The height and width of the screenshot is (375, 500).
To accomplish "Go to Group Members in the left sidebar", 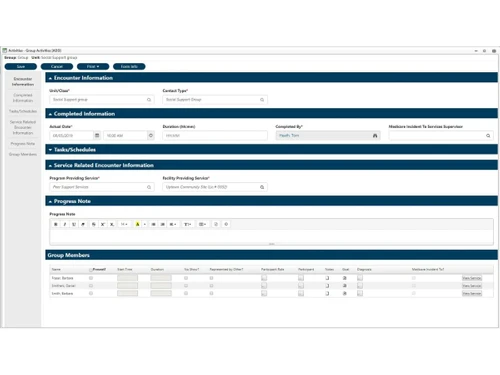I will (23, 154).
